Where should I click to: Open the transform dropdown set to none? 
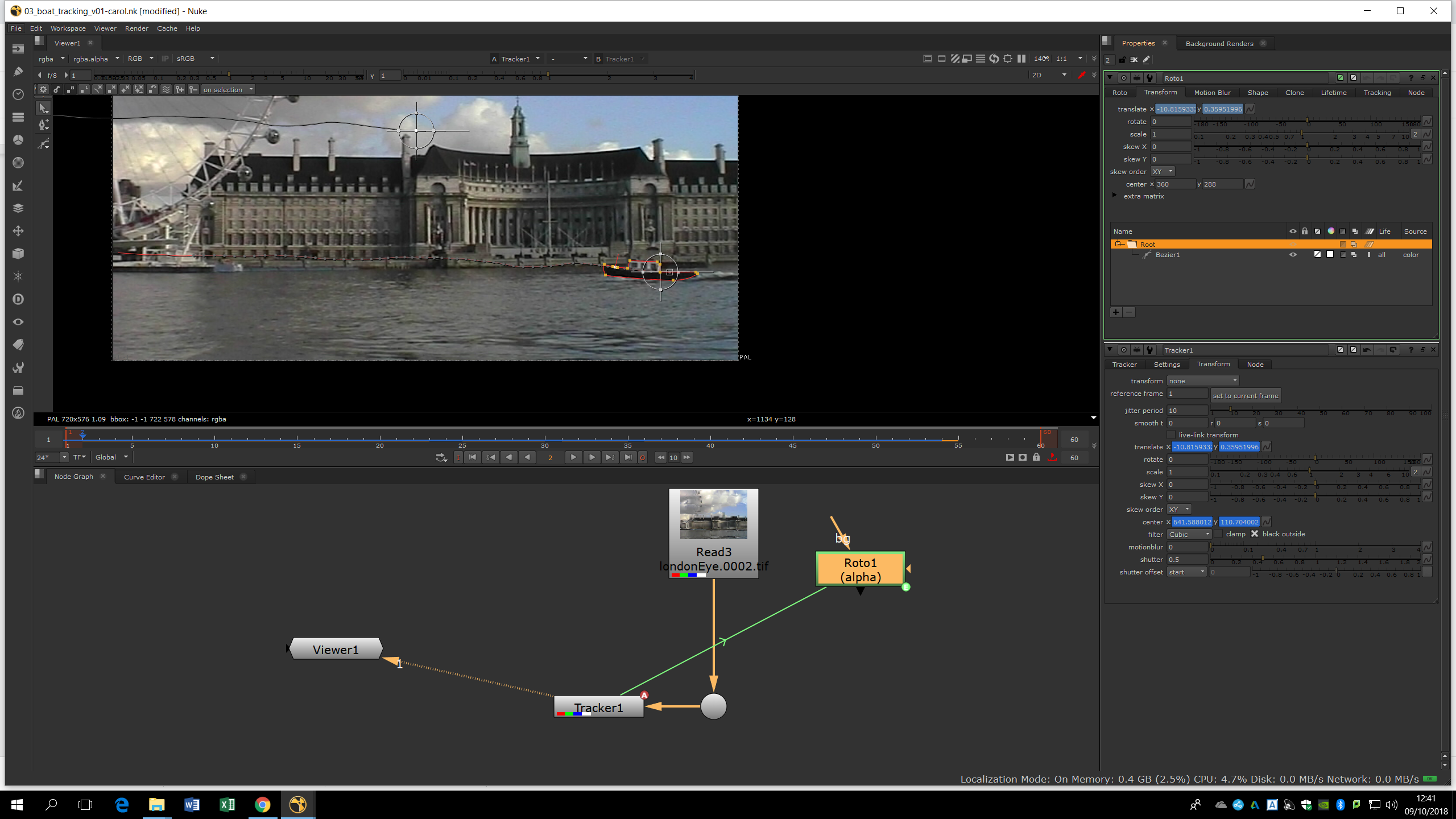tap(1202, 381)
